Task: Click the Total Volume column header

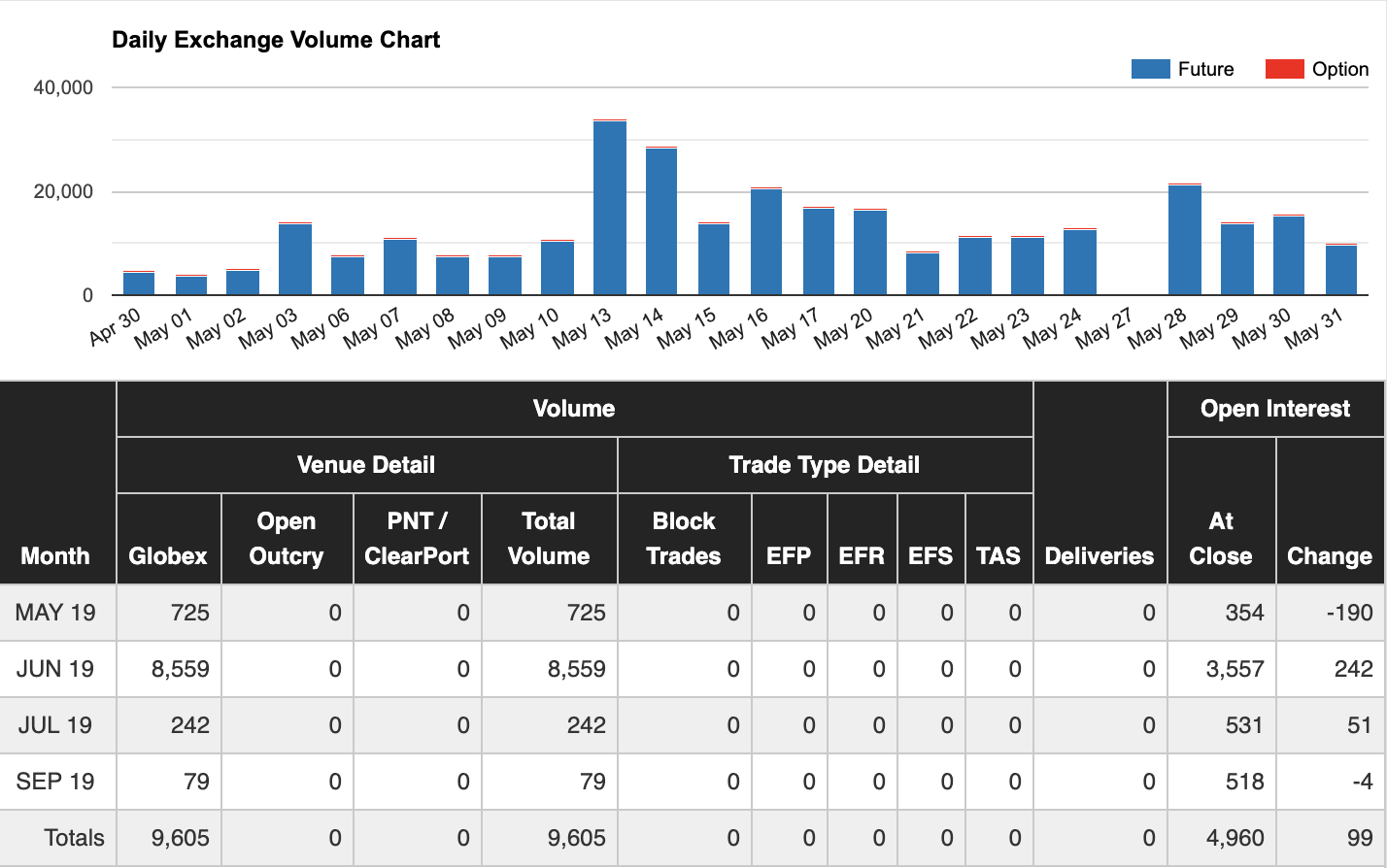Action: (549, 539)
